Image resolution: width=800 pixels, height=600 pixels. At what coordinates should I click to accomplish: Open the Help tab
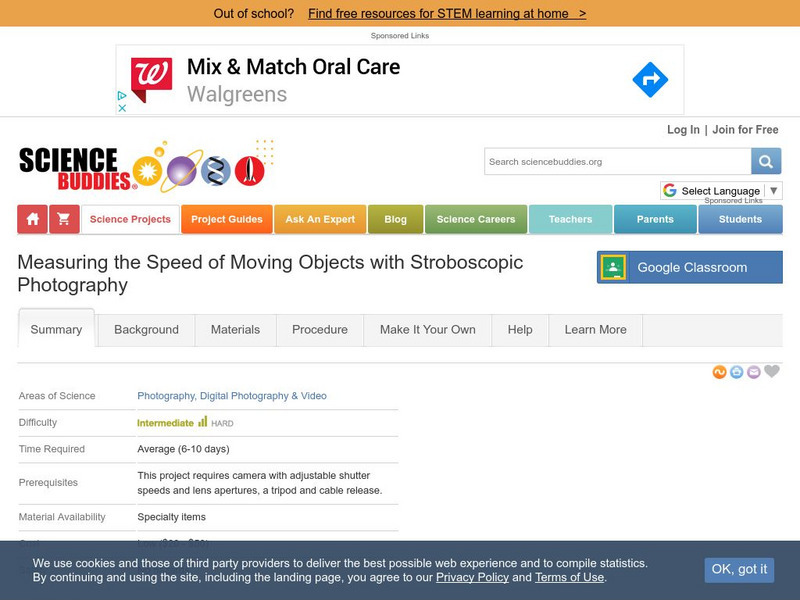click(x=520, y=330)
